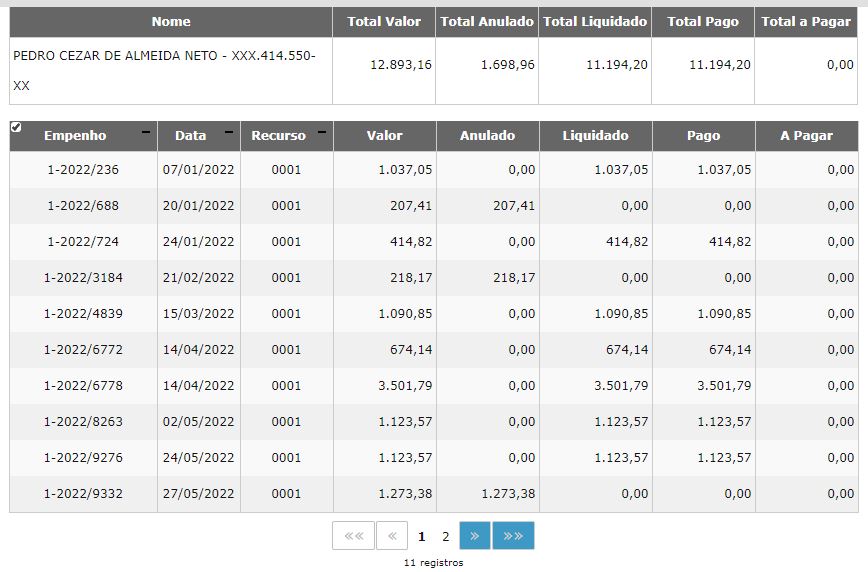Viewport: 868px width, 572px height.
Task: Toggle the checkbox in table header
Action: point(16,127)
